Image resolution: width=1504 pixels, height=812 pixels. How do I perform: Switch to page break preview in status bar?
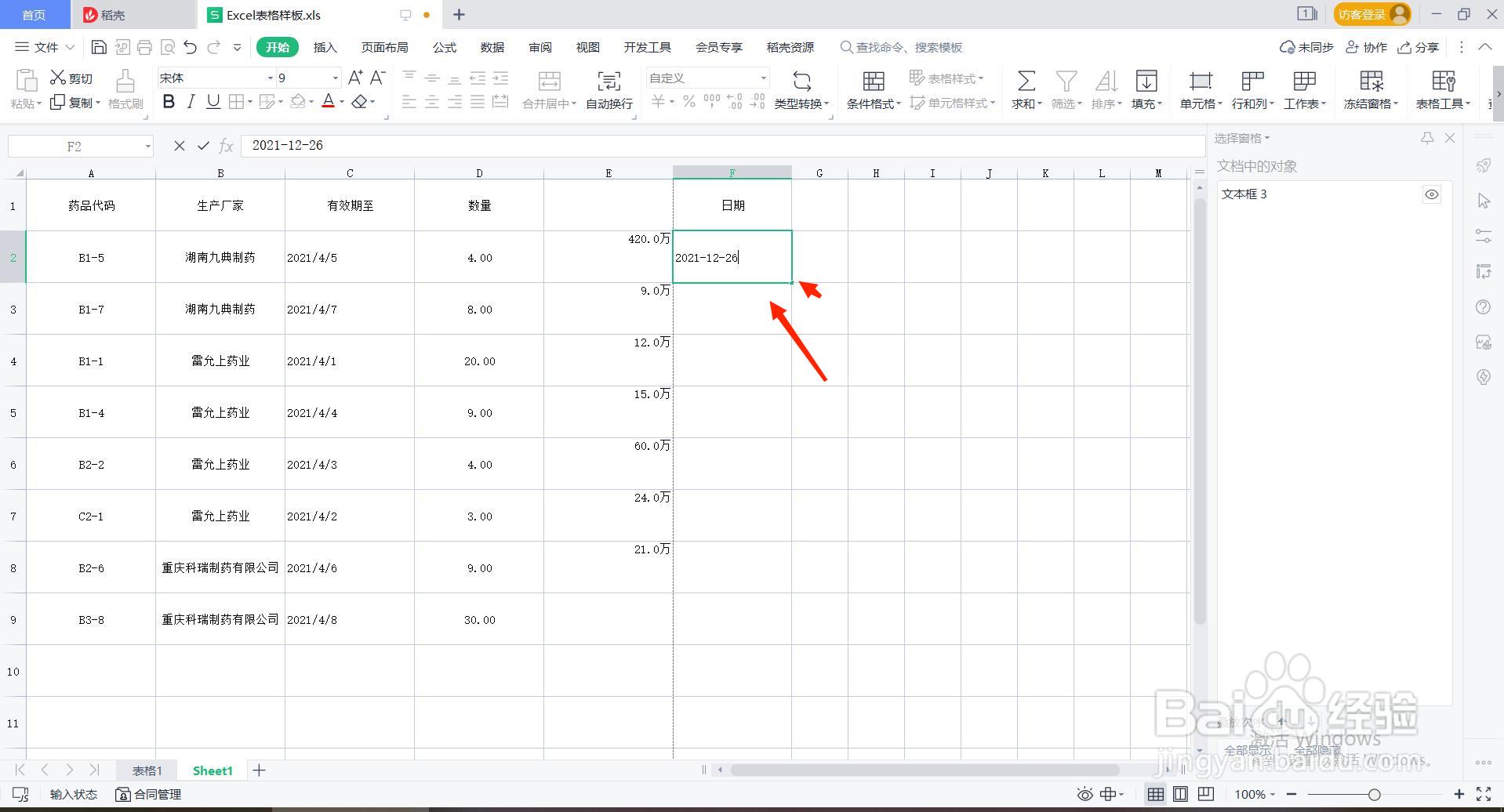1181,794
